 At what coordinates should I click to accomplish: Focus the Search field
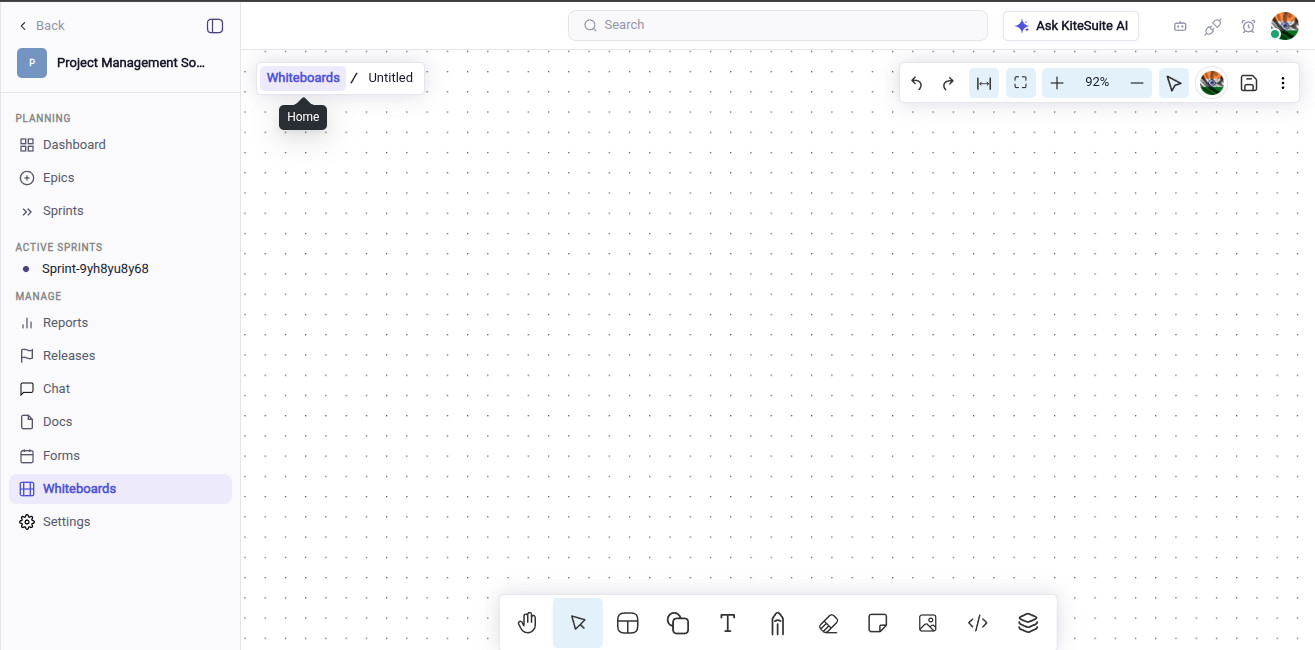pyautogui.click(x=778, y=25)
